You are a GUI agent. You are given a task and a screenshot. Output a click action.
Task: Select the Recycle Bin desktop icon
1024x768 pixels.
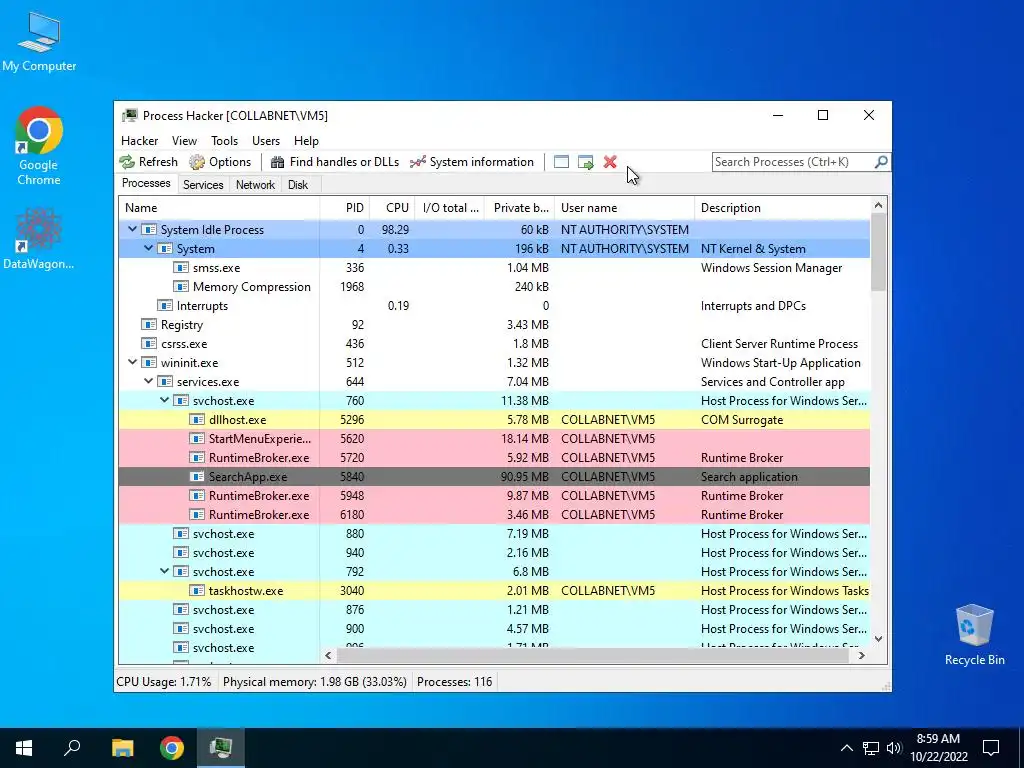coord(974,635)
